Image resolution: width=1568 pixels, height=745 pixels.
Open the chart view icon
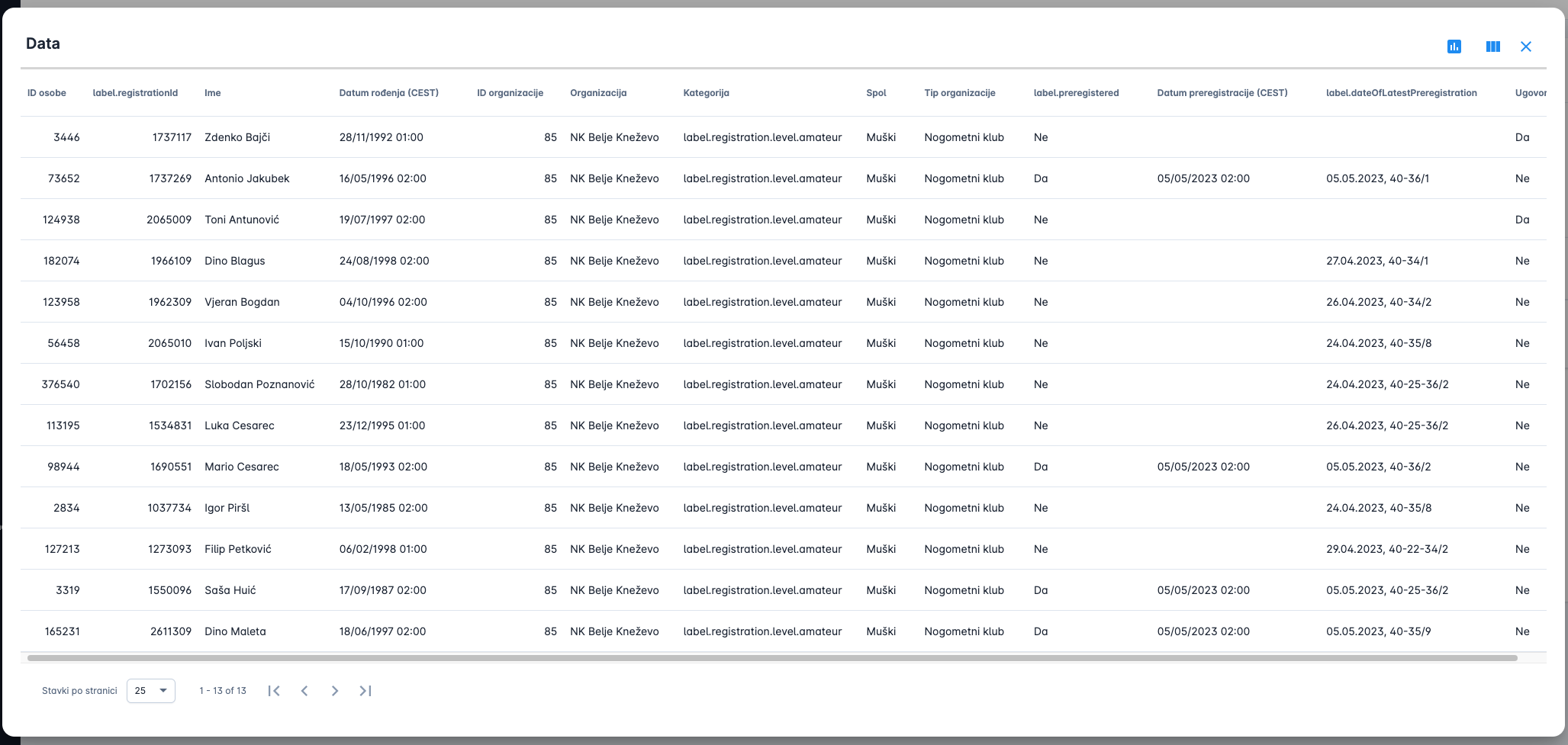coord(1454,47)
